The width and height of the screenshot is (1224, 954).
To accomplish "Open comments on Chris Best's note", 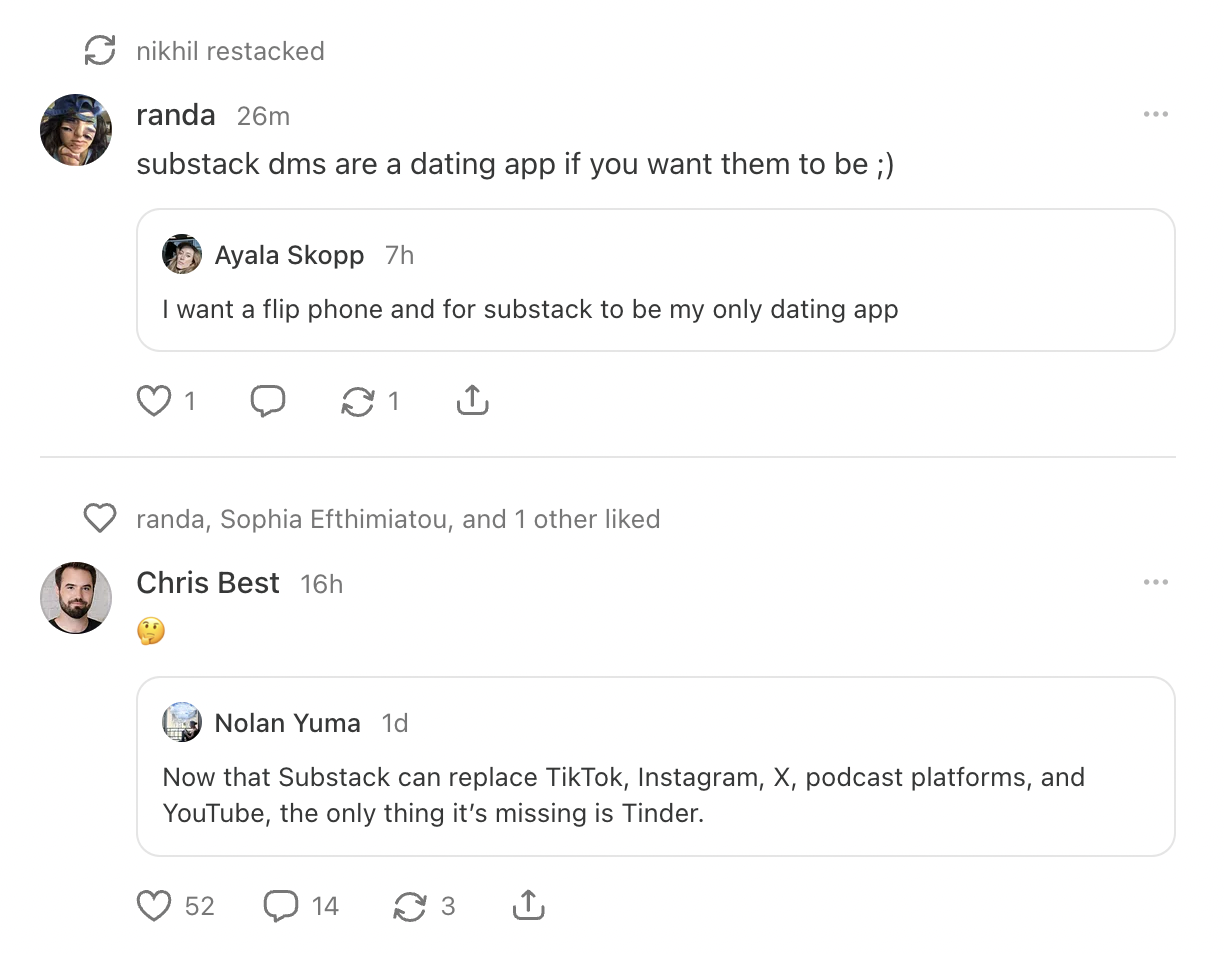I will click(281, 906).
